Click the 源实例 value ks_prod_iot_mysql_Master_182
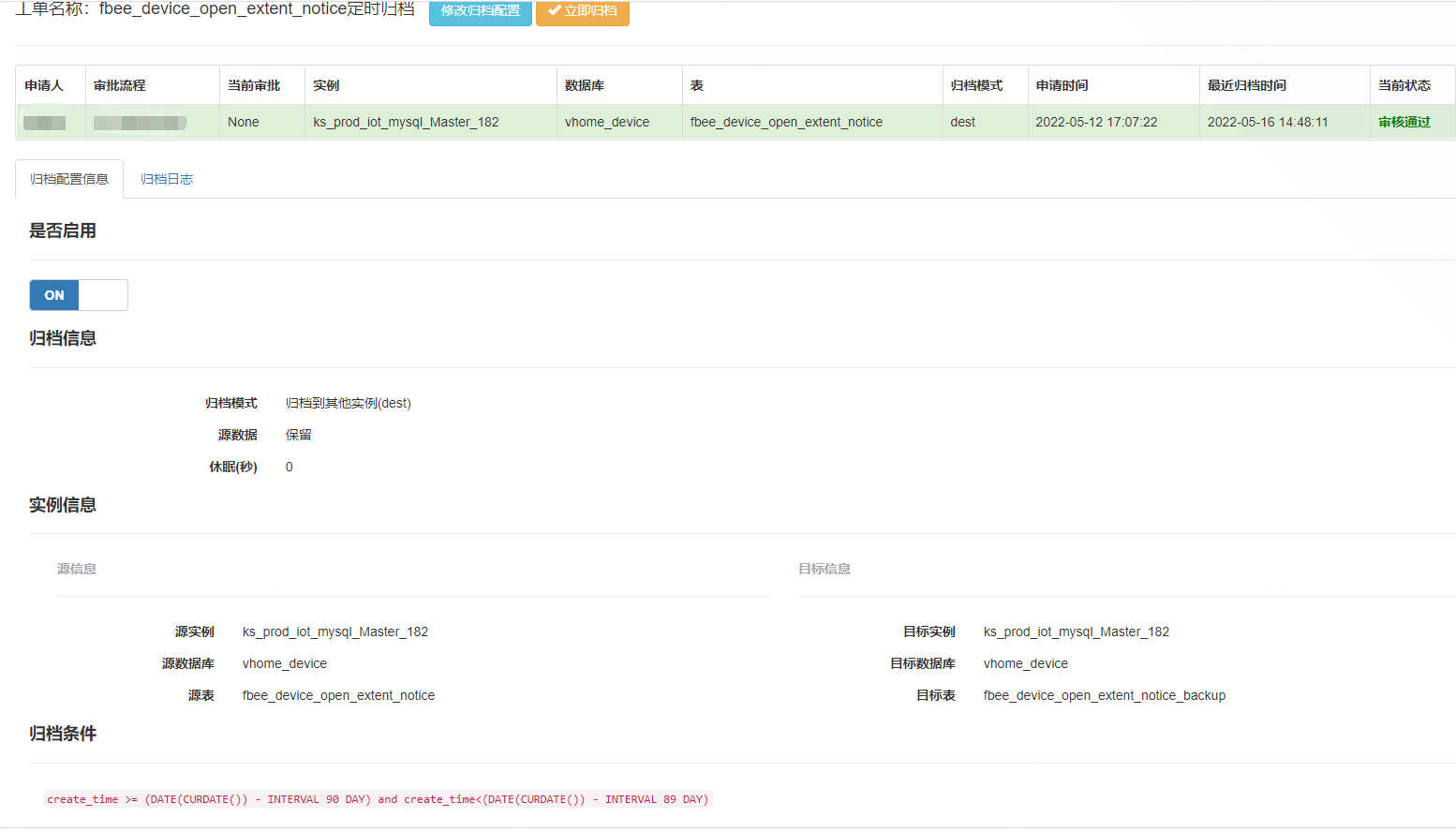 [x=335, y=631]
